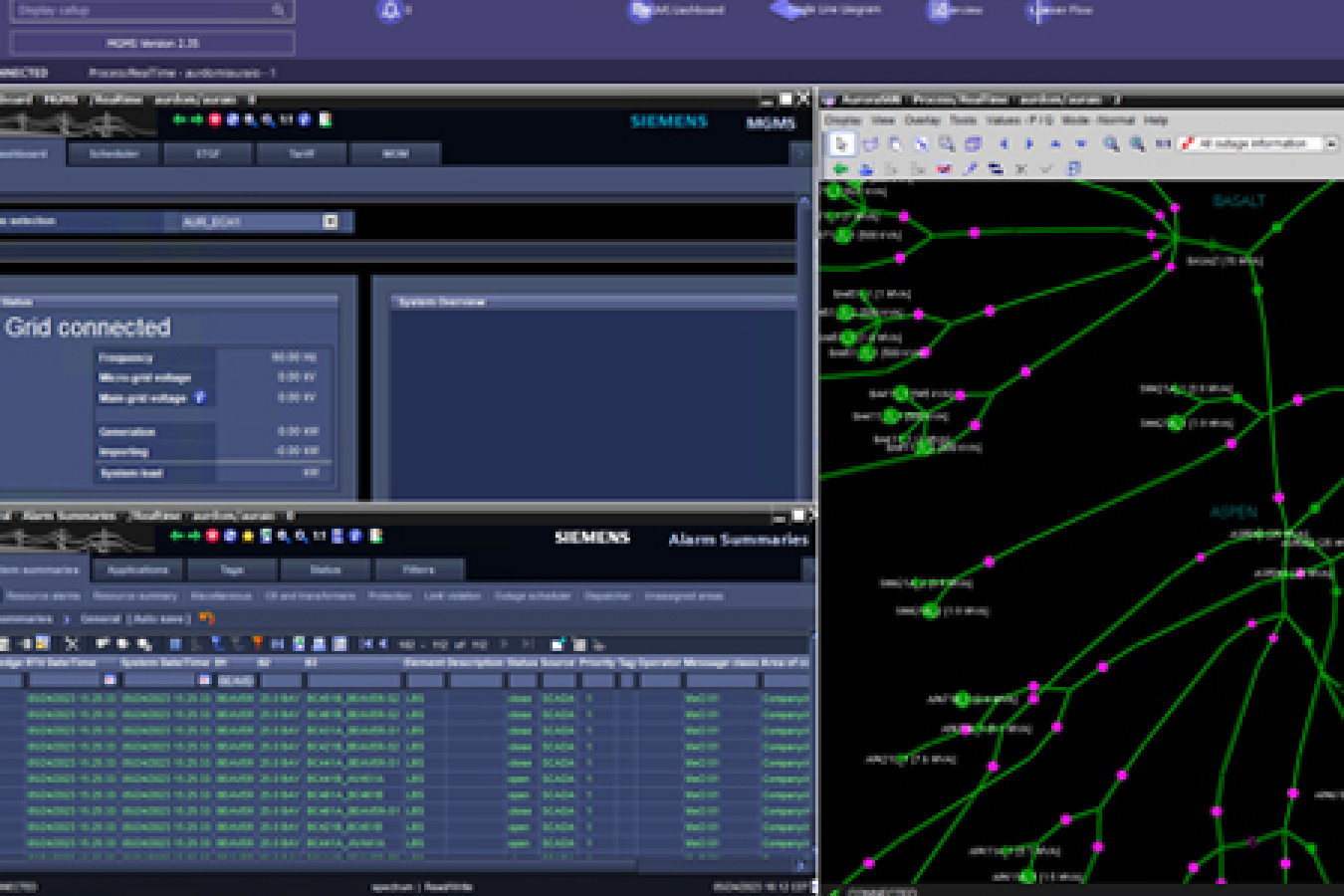Click the green back arrow in diagram second toolbar row

[840, 169]
